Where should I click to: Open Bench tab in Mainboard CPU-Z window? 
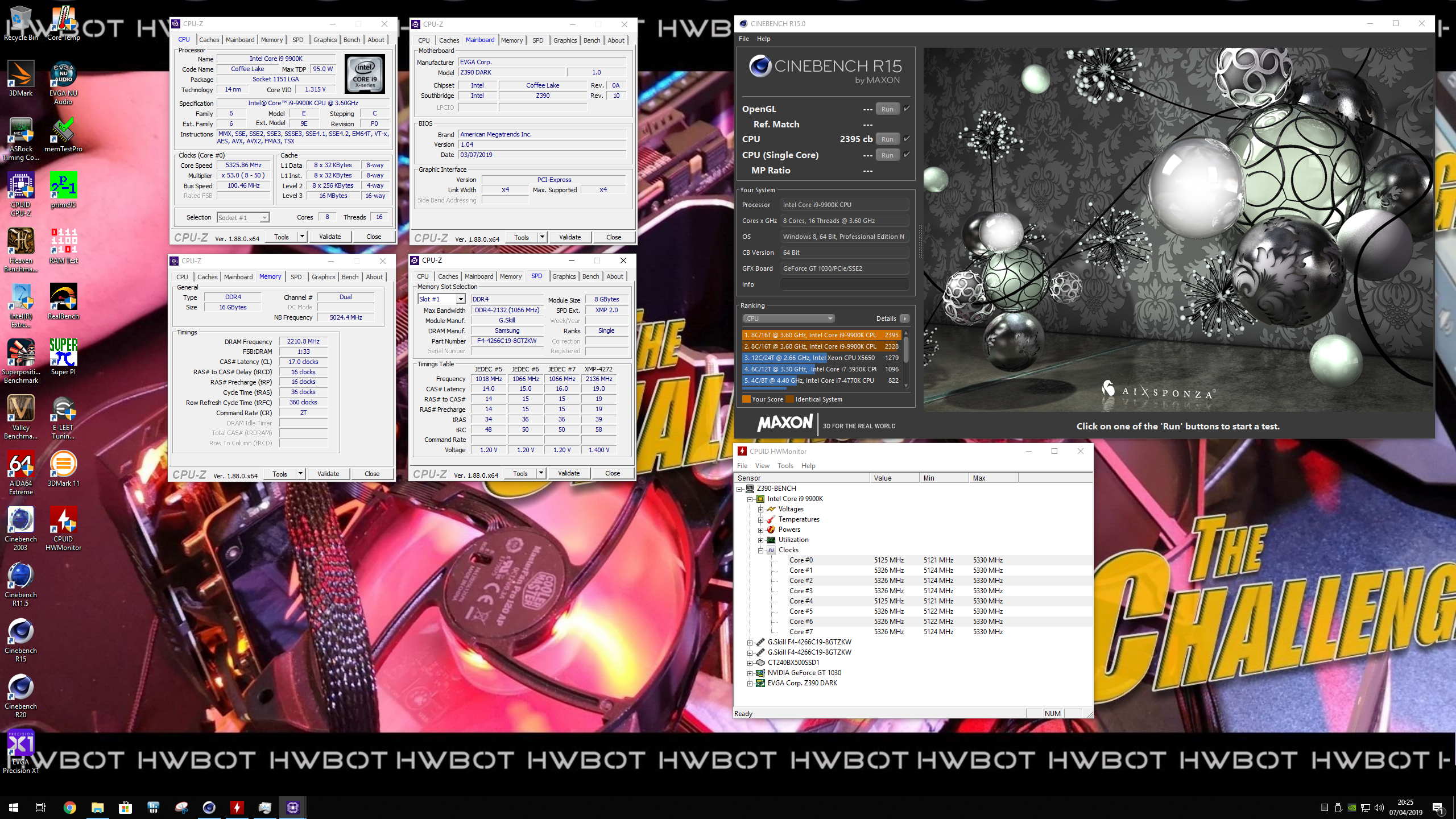[591, 40]
